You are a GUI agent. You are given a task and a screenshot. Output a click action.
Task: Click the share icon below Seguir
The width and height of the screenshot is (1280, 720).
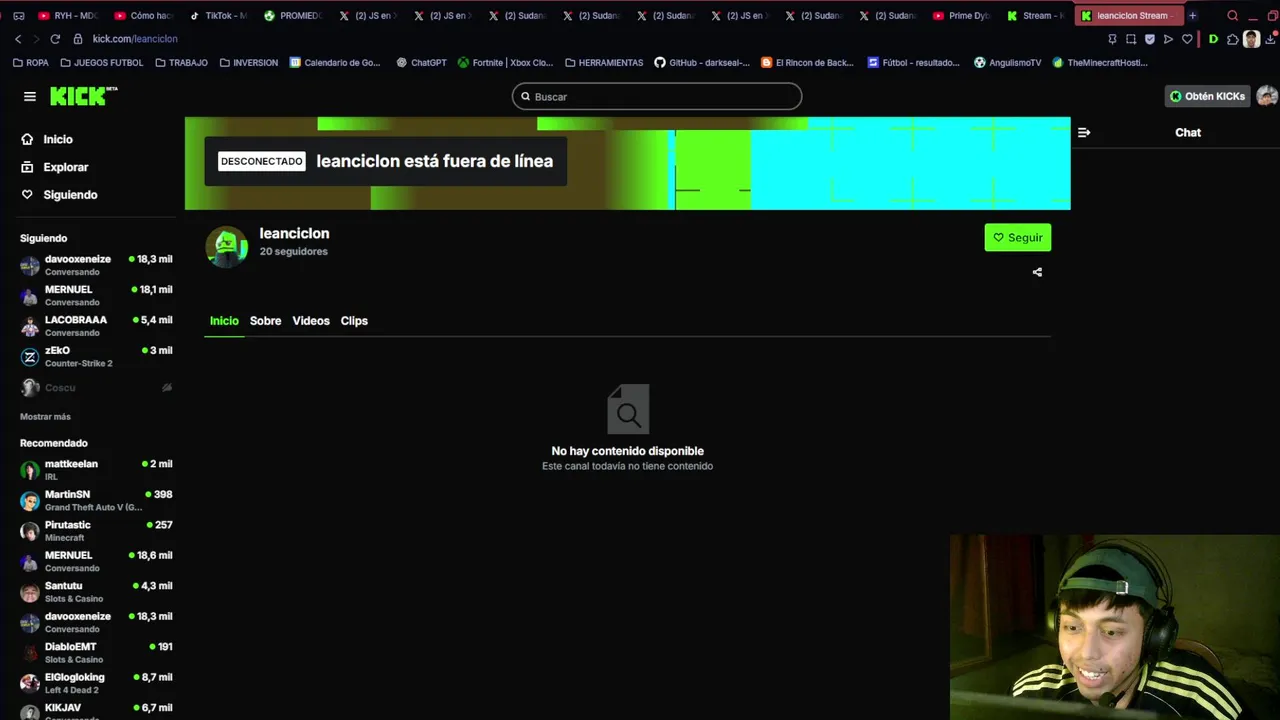coord(1037,272)
